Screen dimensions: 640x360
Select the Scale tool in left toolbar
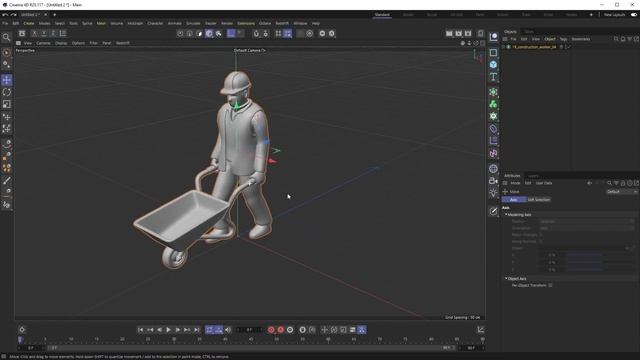[x=7, y=104]
